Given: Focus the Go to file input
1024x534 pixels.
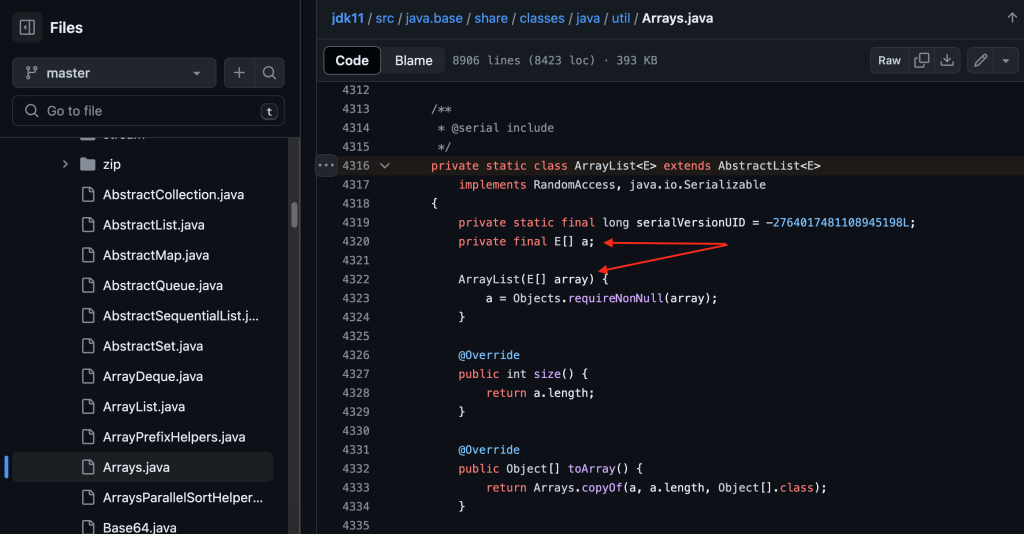Looking at the screenshot, I should tap(148, 111).
